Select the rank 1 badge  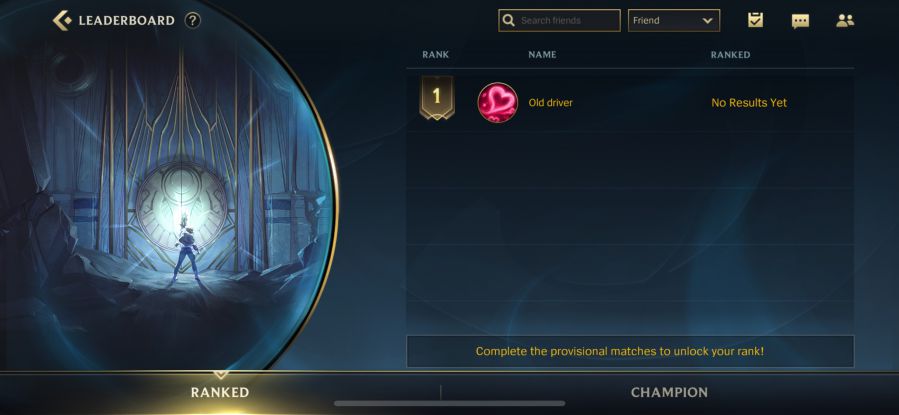(437, 97)
